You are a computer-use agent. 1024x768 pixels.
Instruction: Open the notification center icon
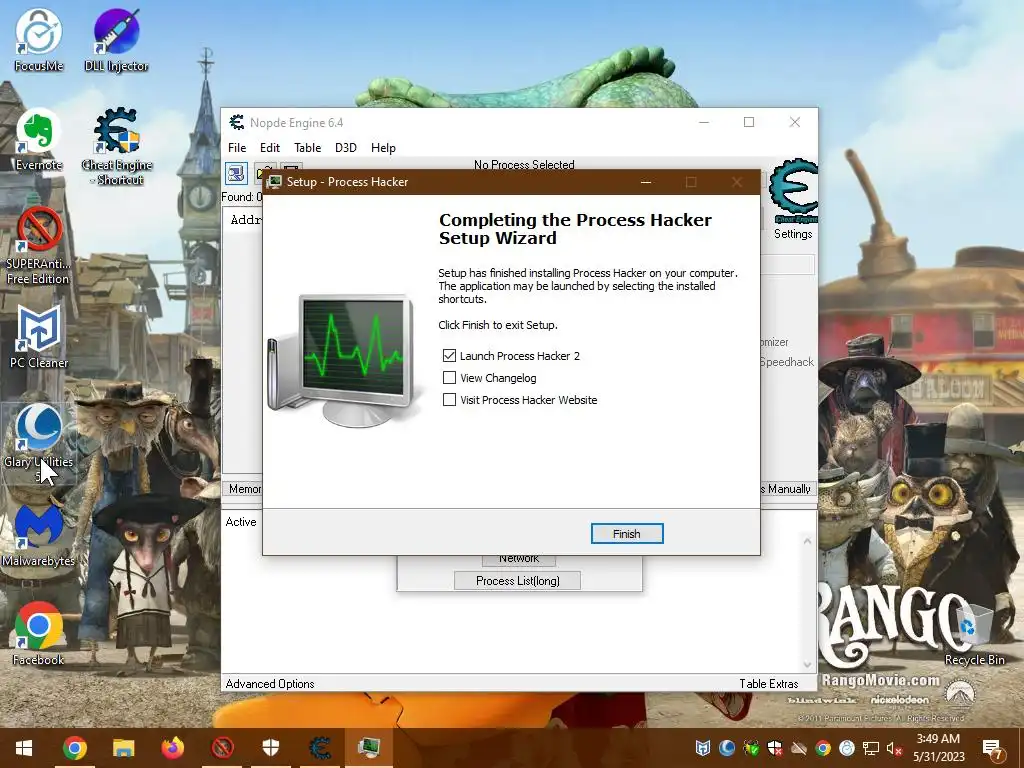click(x=993, y=748)
